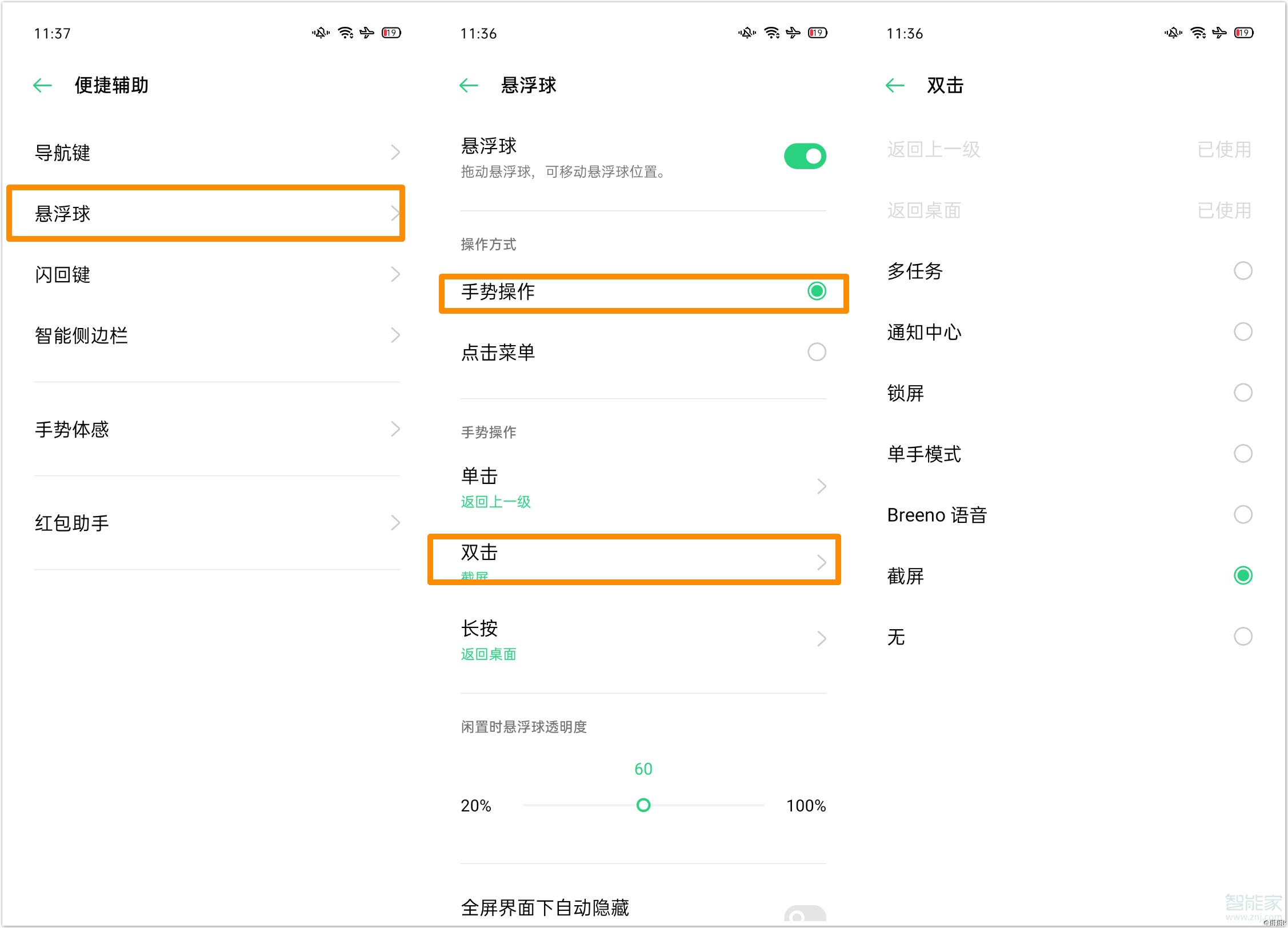Open 导航键 chevron arrow
Image resolution: width=1288 pixels, height=928 pixels.
pos(395,153)
